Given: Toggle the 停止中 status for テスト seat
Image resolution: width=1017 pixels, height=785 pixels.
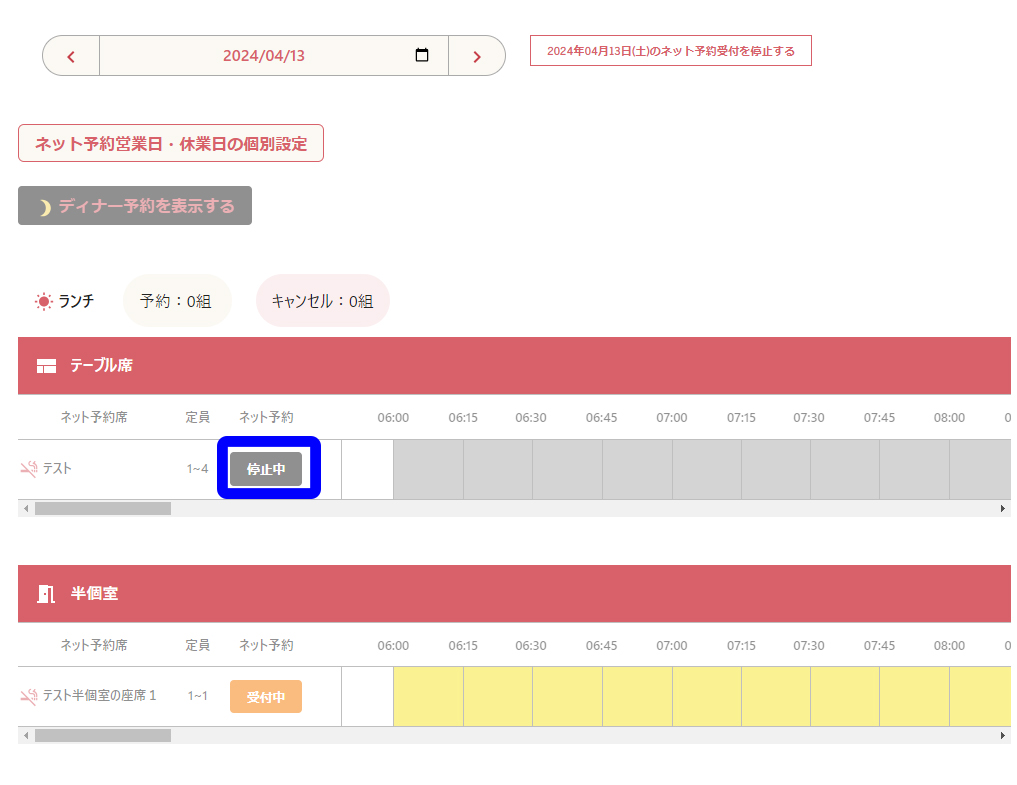Looking at the screenshot, I should [x=266, y=469].
